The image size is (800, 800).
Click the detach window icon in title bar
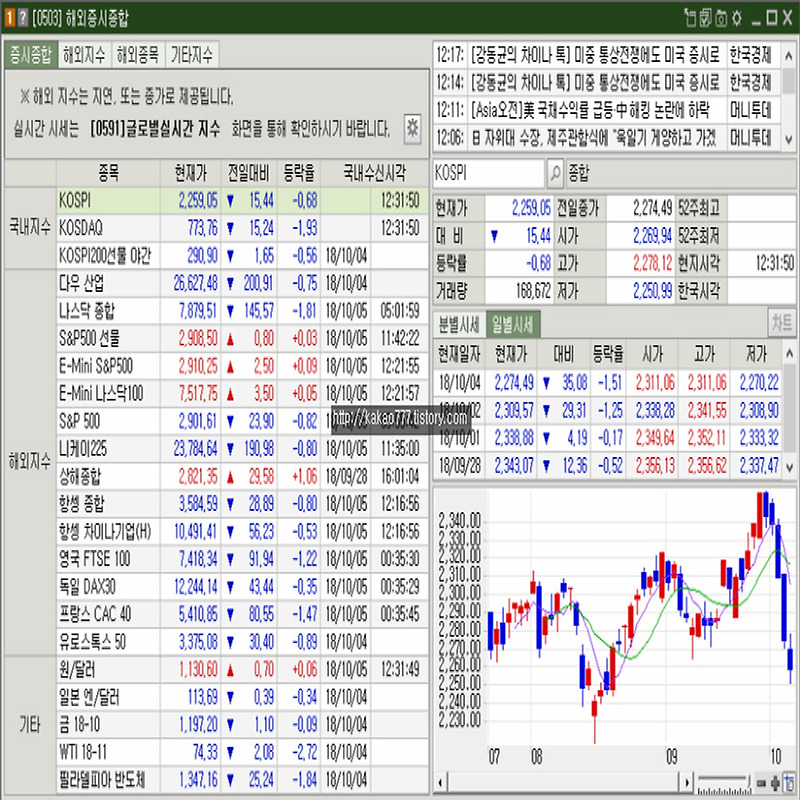[688, 17]
